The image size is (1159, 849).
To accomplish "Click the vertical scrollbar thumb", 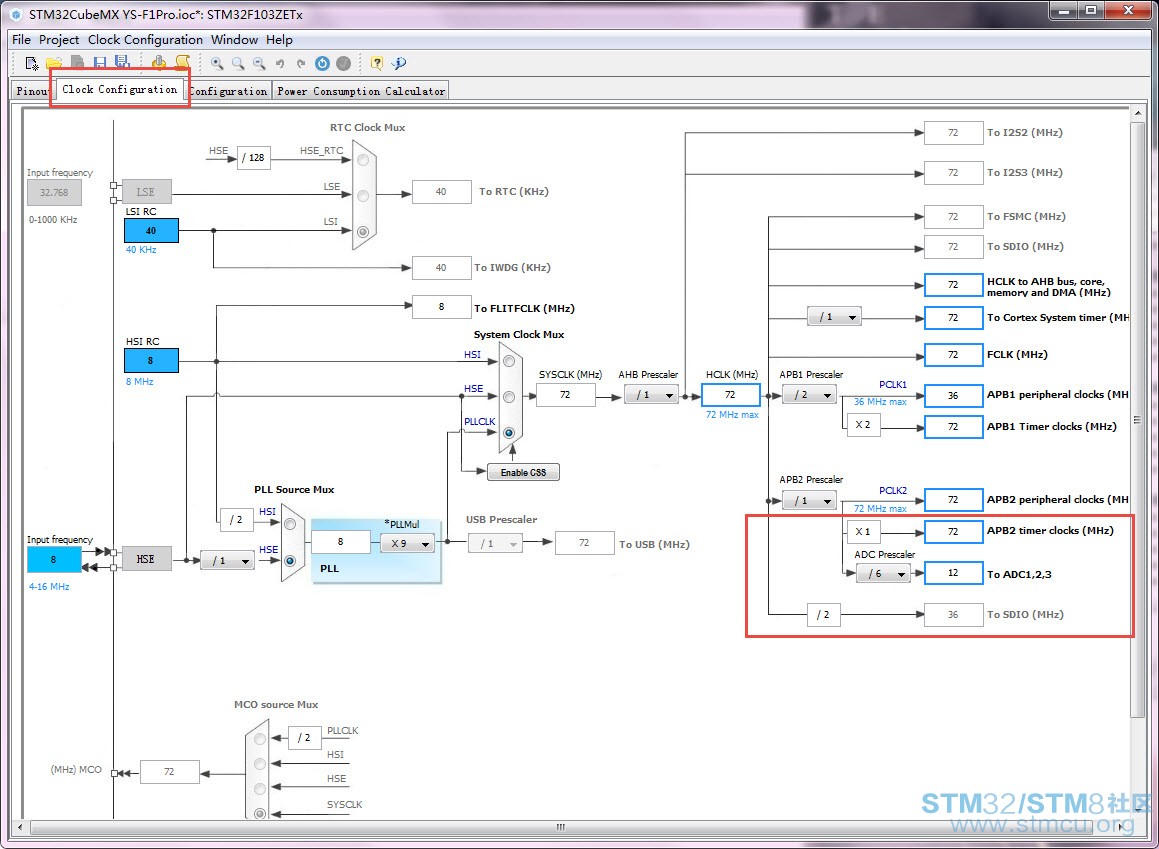I will 1138,418.
